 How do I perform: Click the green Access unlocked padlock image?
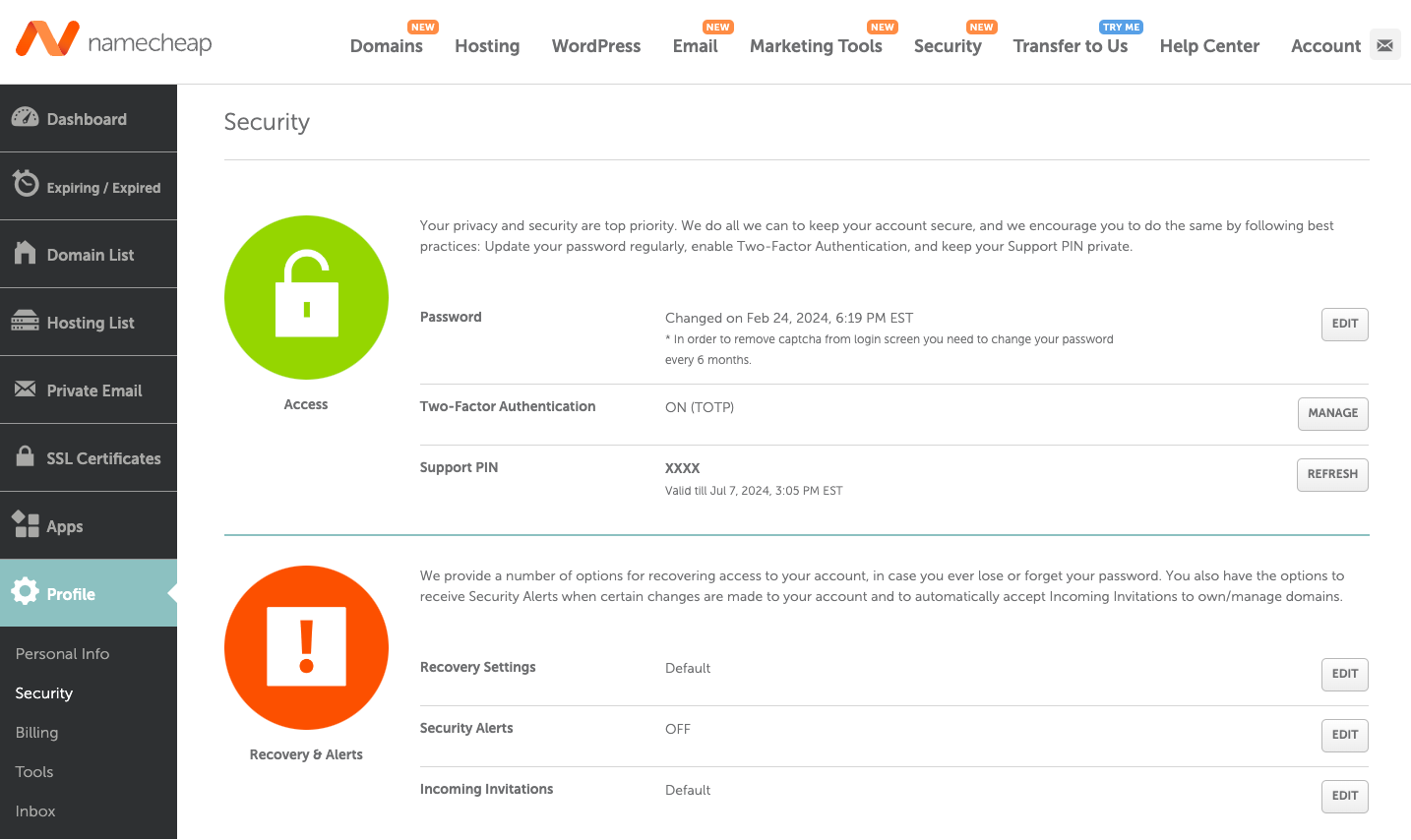(306, 297)
